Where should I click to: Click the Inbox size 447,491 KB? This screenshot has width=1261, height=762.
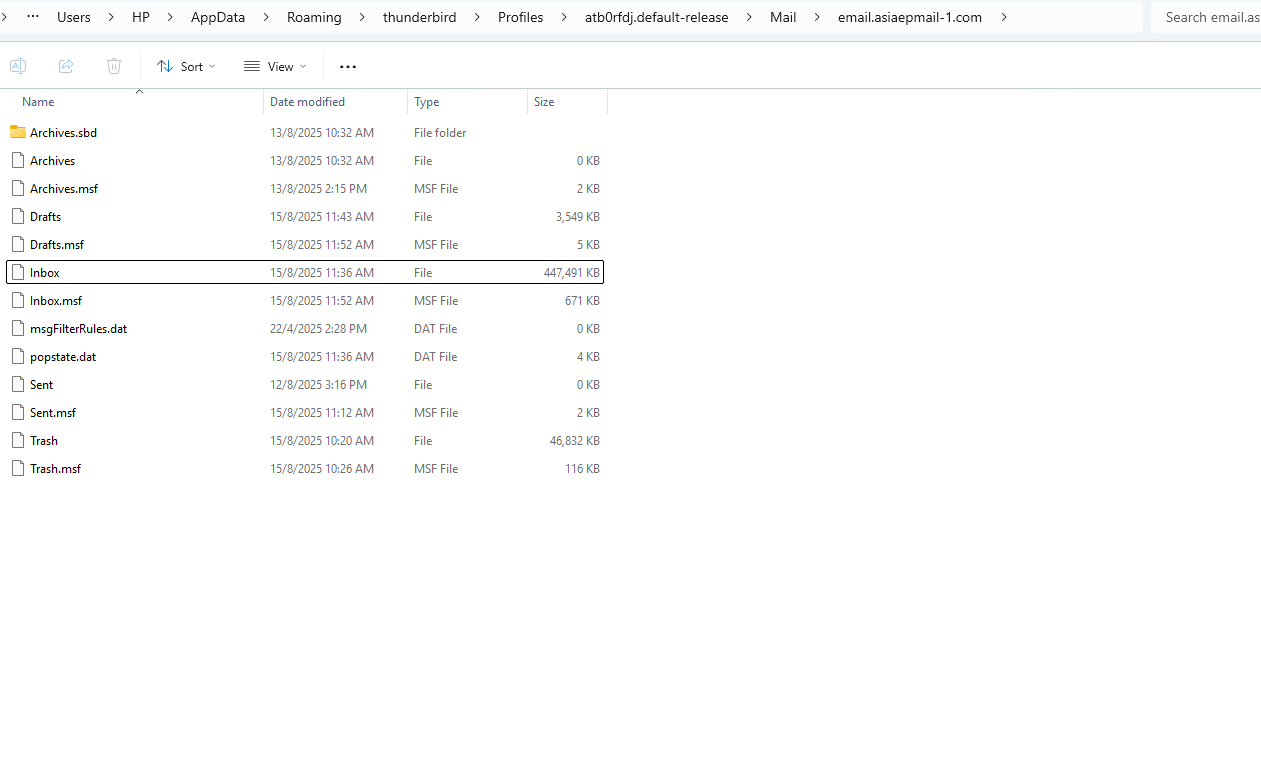[572, 272]
